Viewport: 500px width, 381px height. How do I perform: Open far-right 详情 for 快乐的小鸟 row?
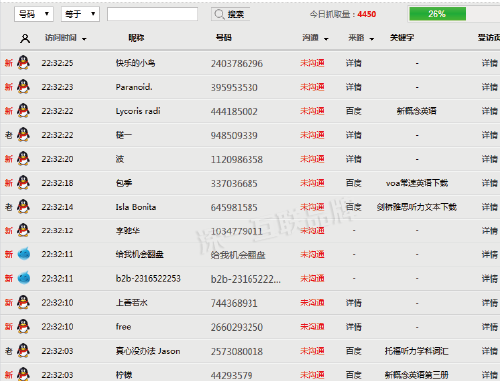coord(490,63)
